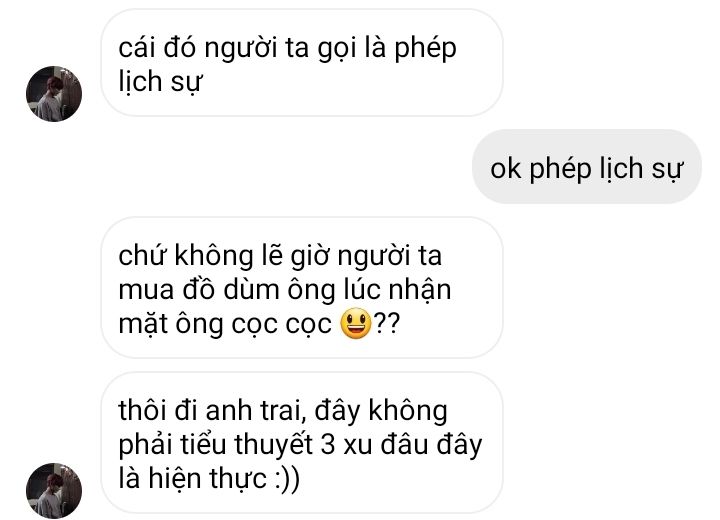Select the 'ok phép lịch sự' sent bubble
Viewport: 720px width, 520px height.
coord(586,166)
